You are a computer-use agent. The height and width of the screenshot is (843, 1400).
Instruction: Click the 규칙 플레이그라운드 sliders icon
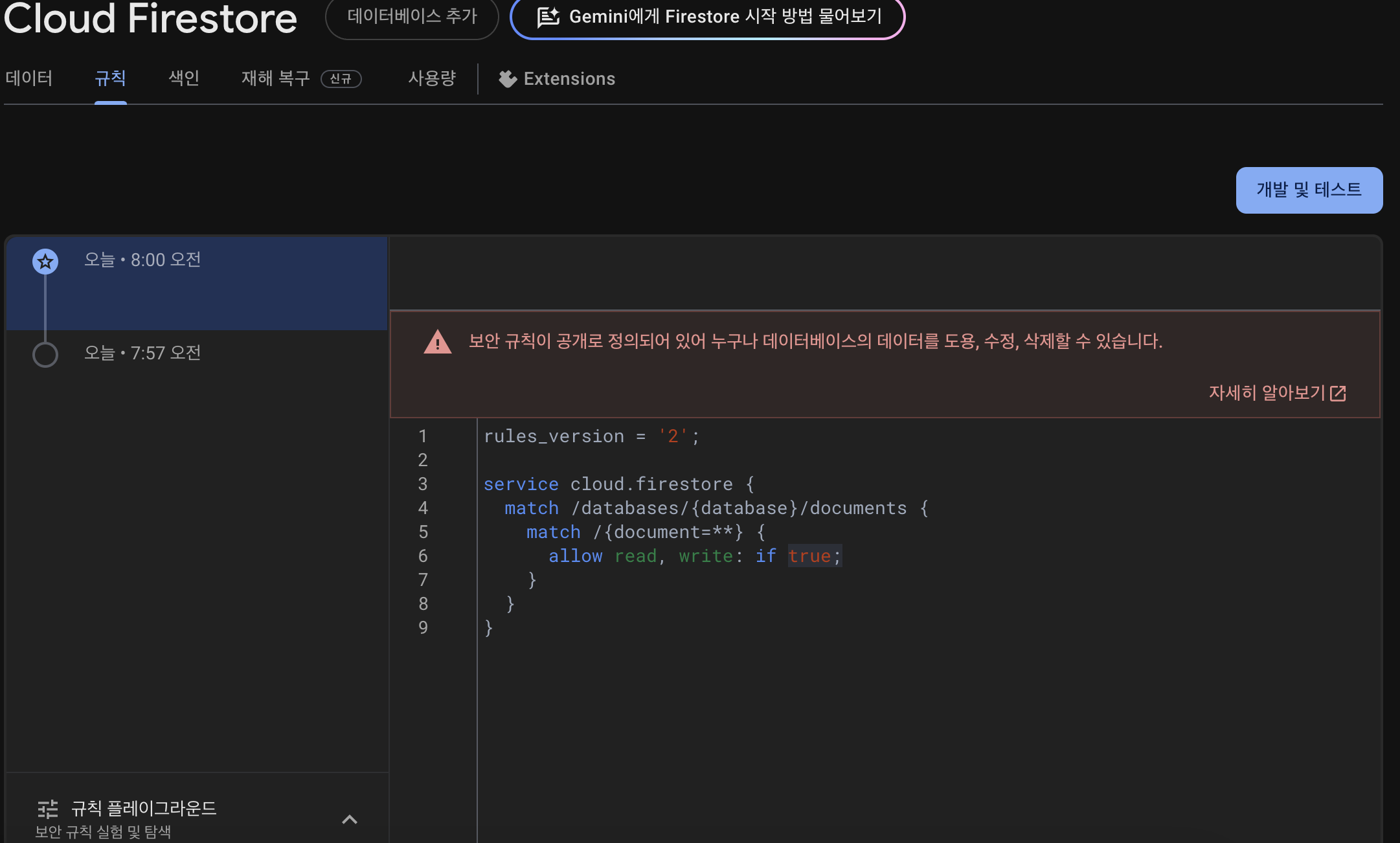pyautogui.click(x=47, y=809)
